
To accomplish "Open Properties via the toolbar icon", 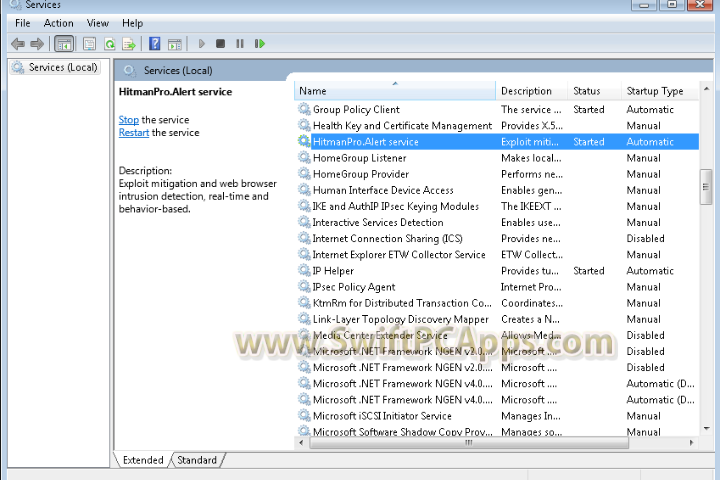I will 89,44.
